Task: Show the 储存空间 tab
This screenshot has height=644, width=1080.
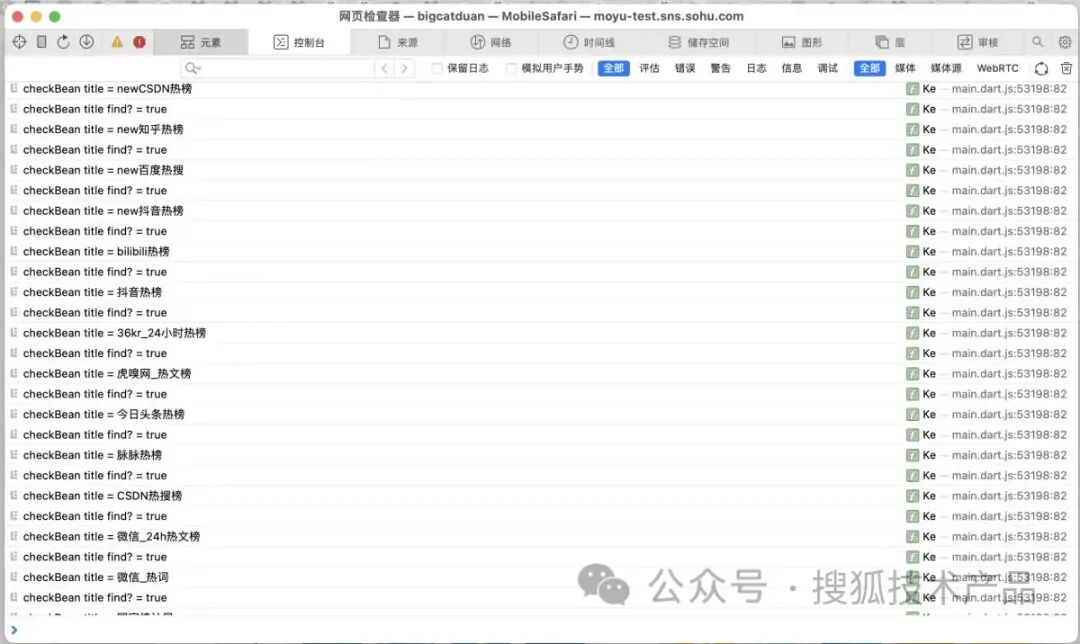Action: click(698, 42)
